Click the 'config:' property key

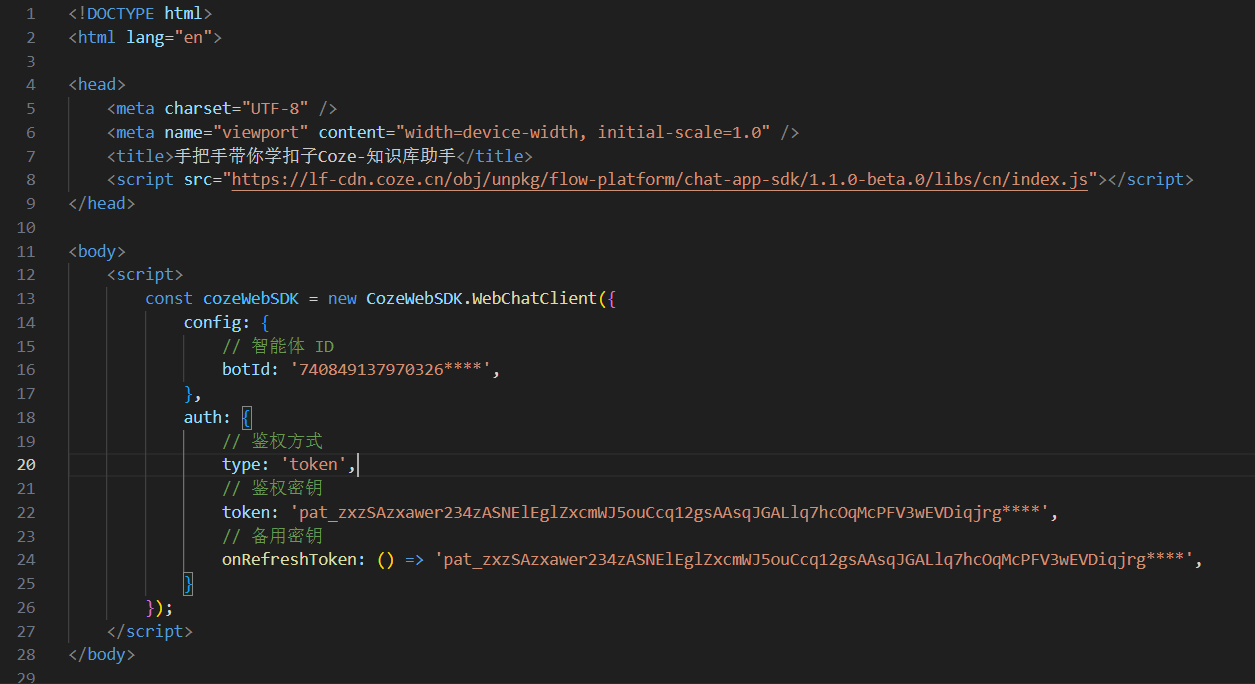pos(217,323)
